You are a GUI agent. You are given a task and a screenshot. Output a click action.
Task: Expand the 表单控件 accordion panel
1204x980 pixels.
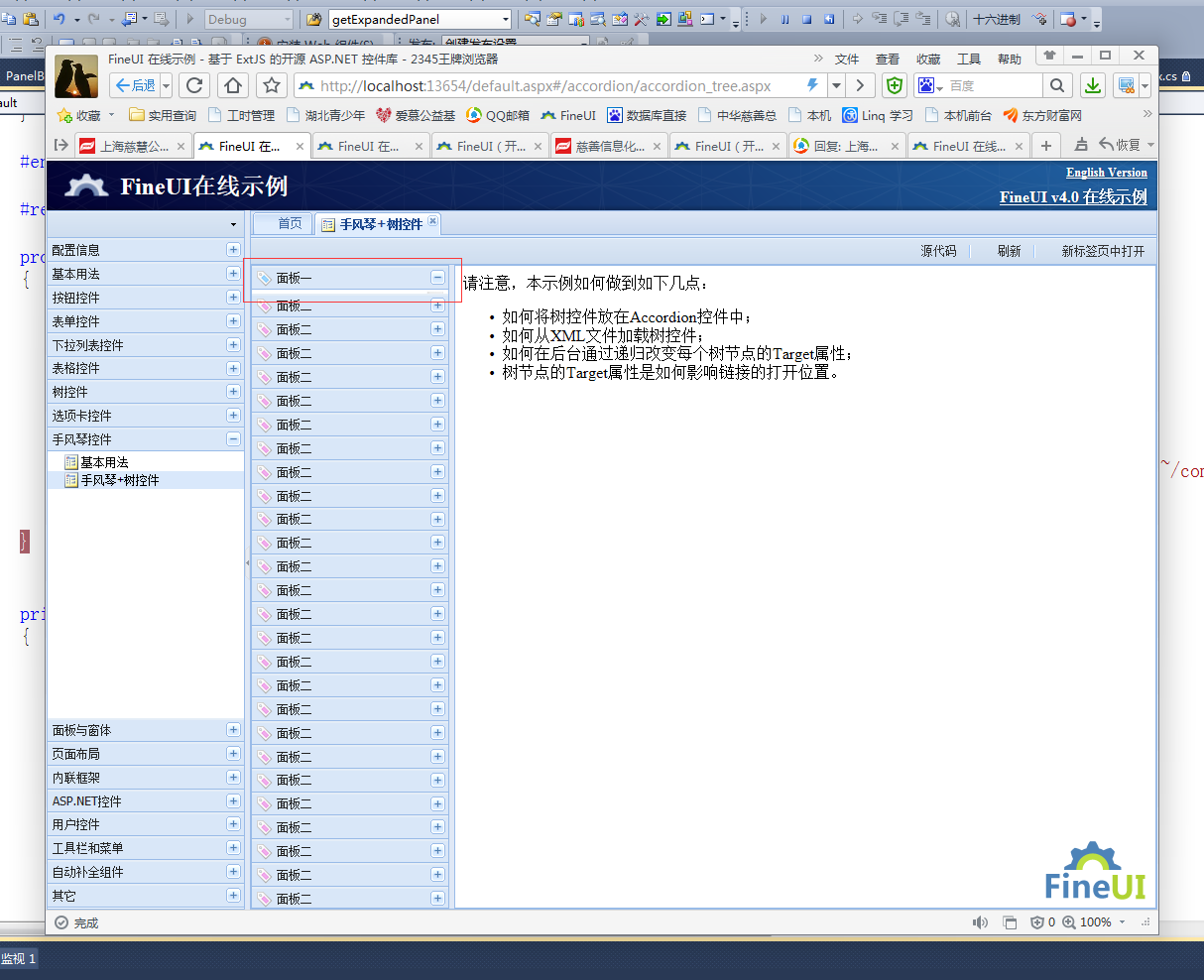point(233,321)
